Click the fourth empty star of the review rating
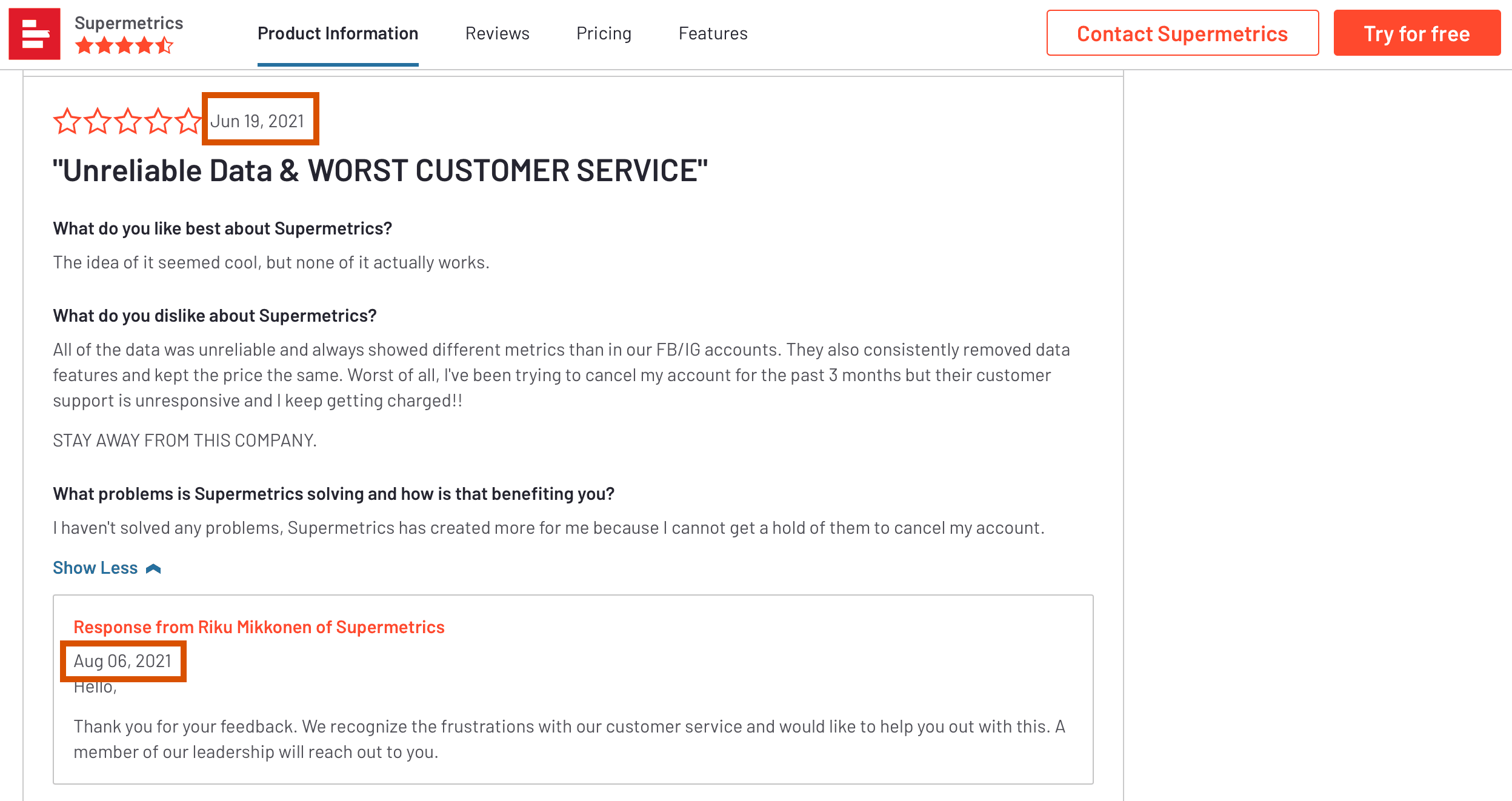The height and width of the screenshot is (801, 1512). click(158, 121)
